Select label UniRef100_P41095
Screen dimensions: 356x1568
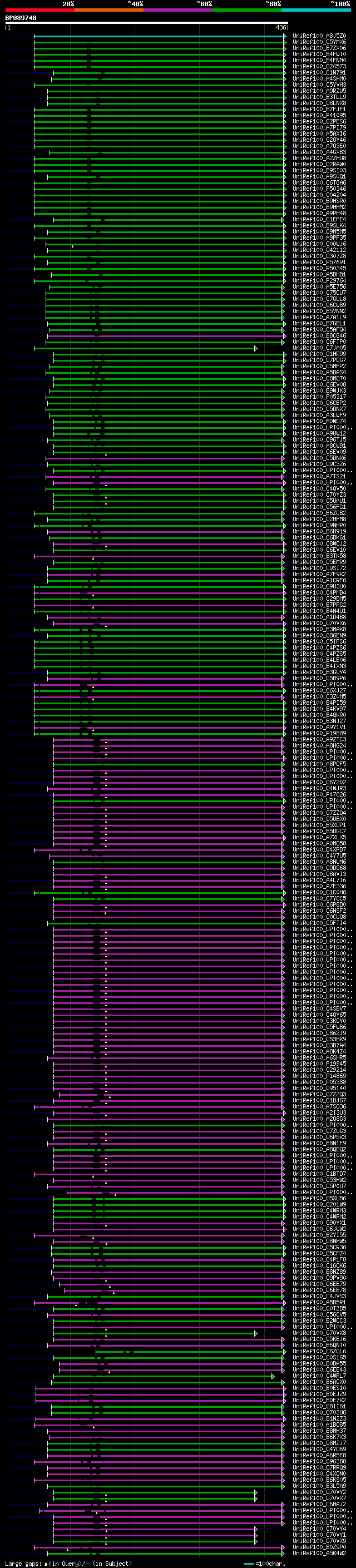(x=319, y=116)
